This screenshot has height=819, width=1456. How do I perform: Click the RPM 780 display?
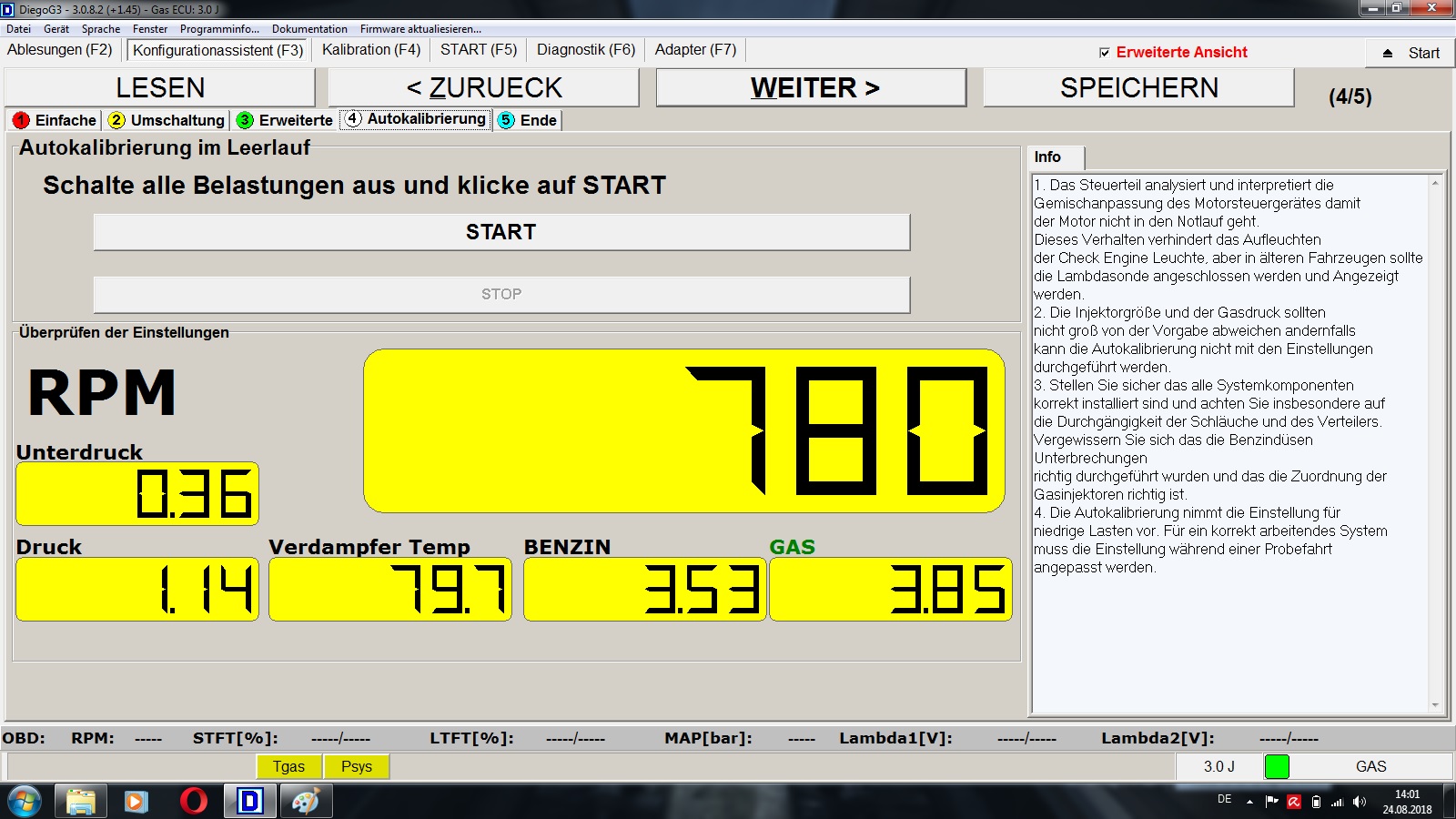click(684, 430)
